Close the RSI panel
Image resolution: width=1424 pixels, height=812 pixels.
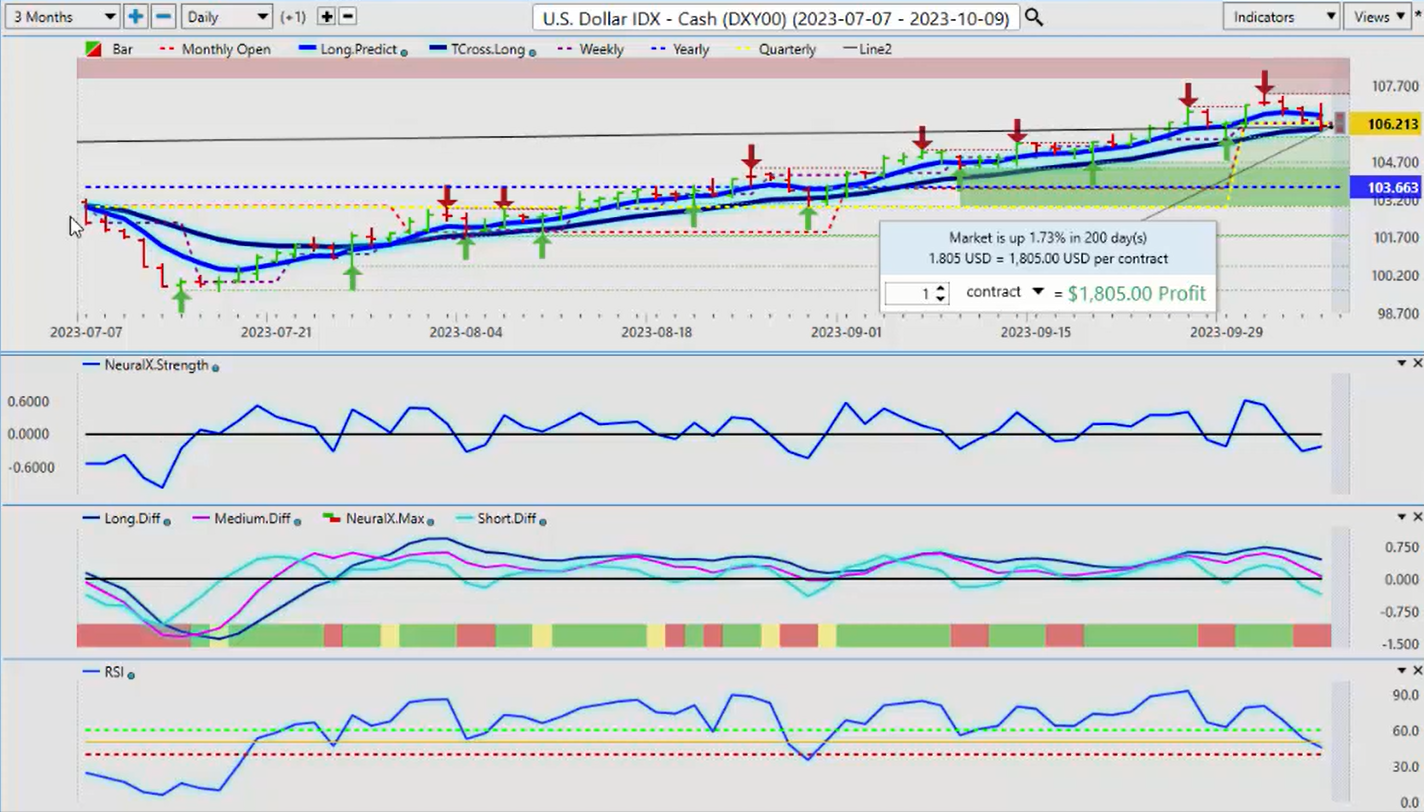click(1417, 670)
